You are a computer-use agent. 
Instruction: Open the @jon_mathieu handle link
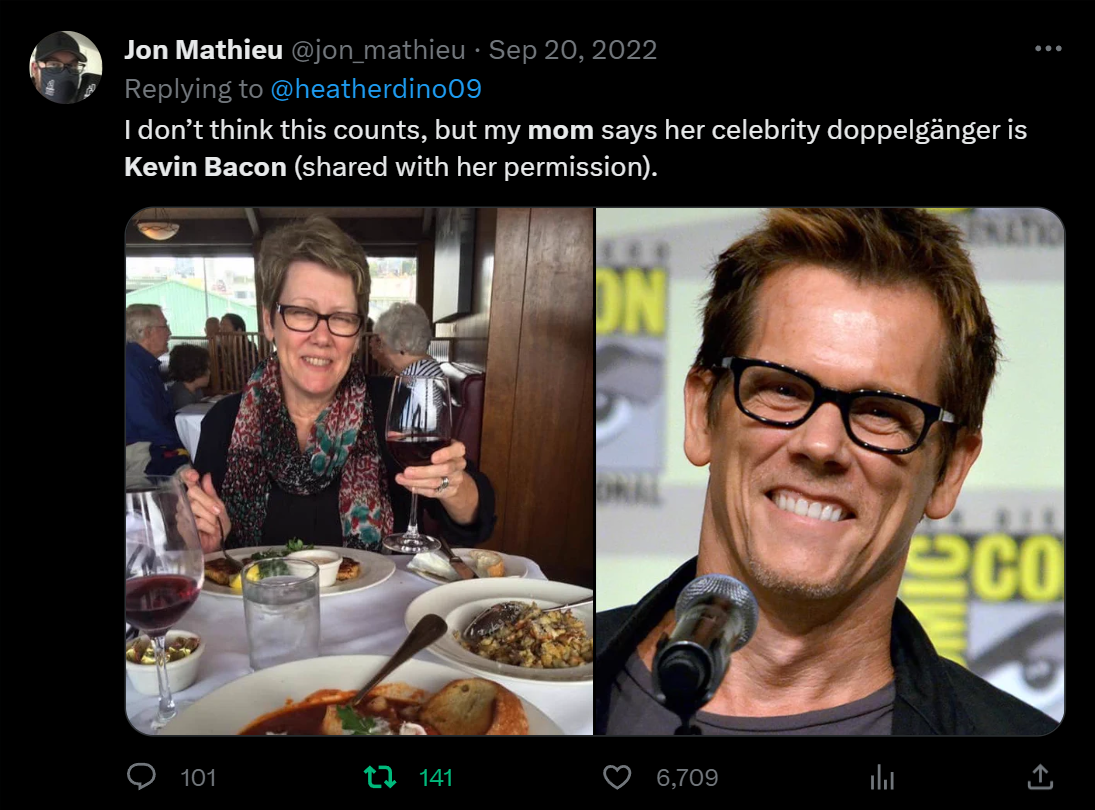tap(378, 50)
